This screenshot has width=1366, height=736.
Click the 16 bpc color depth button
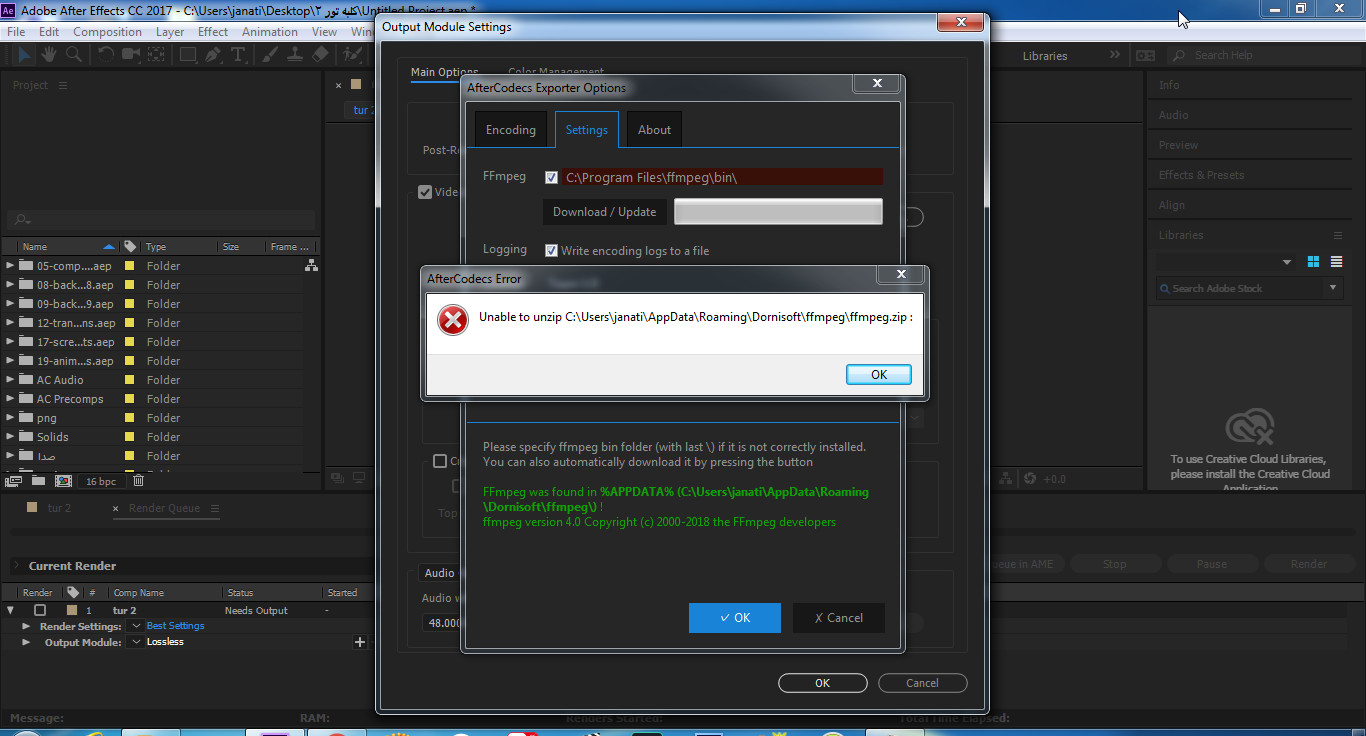(x=101, y=481)
